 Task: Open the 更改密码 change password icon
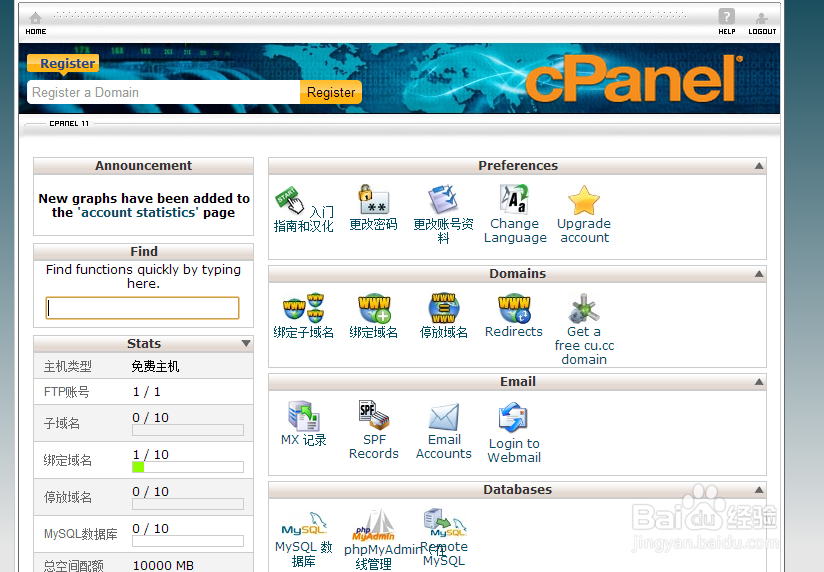point(374,199)
